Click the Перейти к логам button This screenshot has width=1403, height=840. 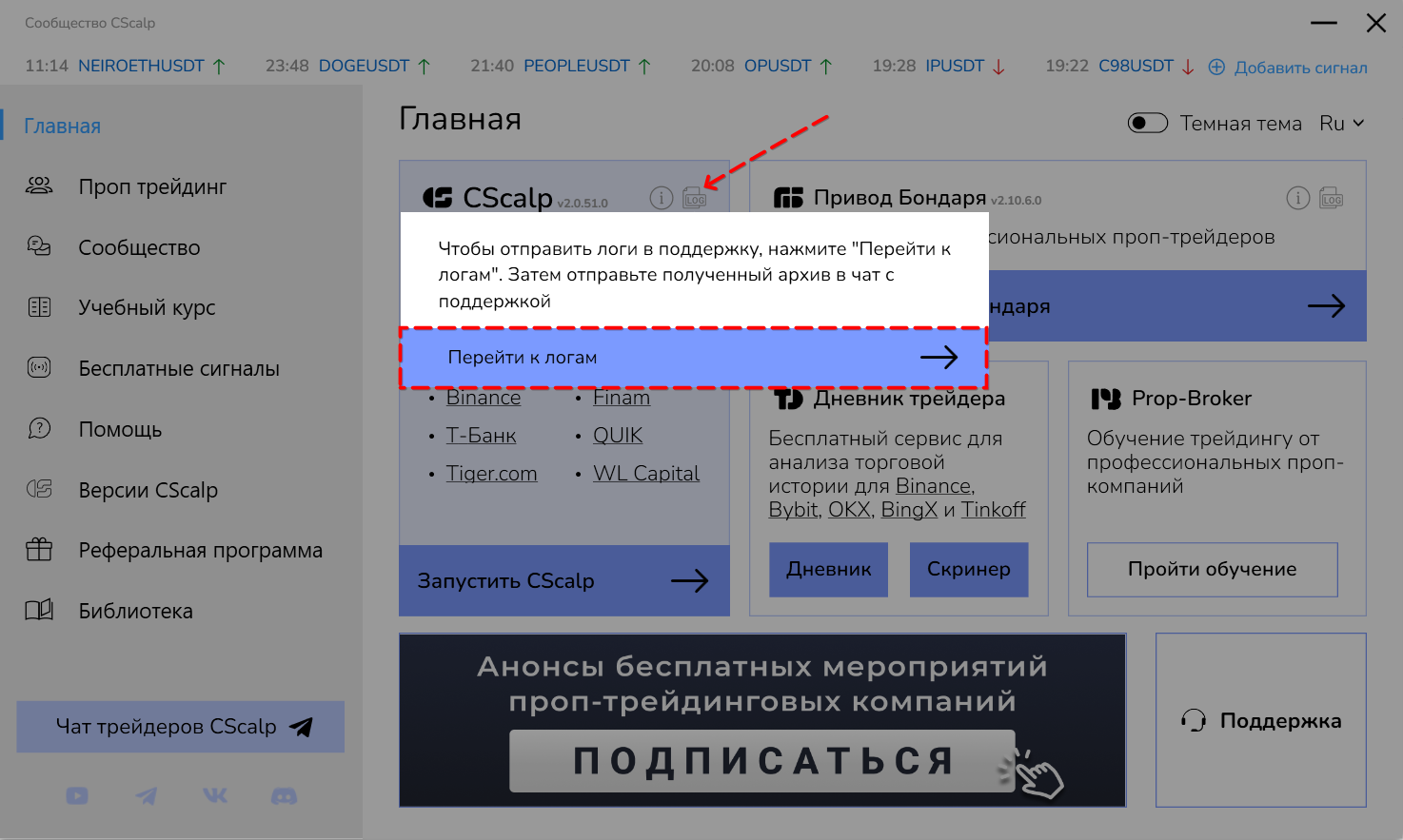(693, 358)
